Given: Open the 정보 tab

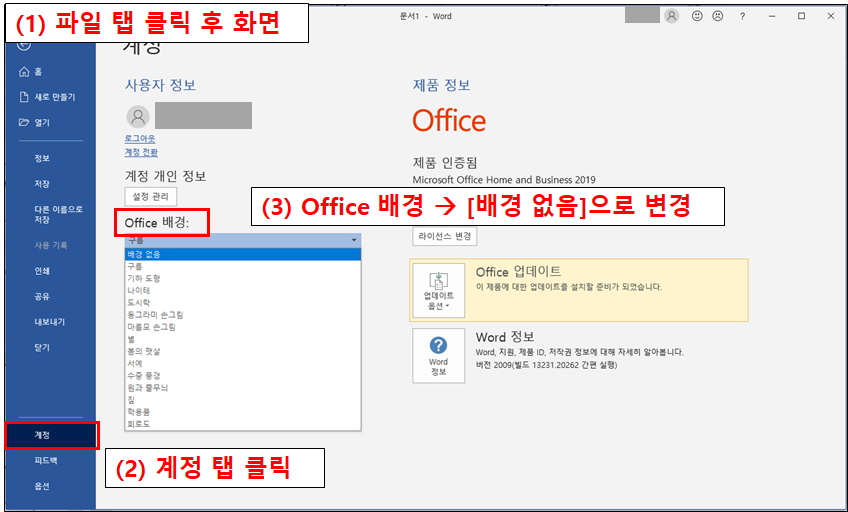Looking at the screenshot, I should pyautogui.click(x=42, y=158).
